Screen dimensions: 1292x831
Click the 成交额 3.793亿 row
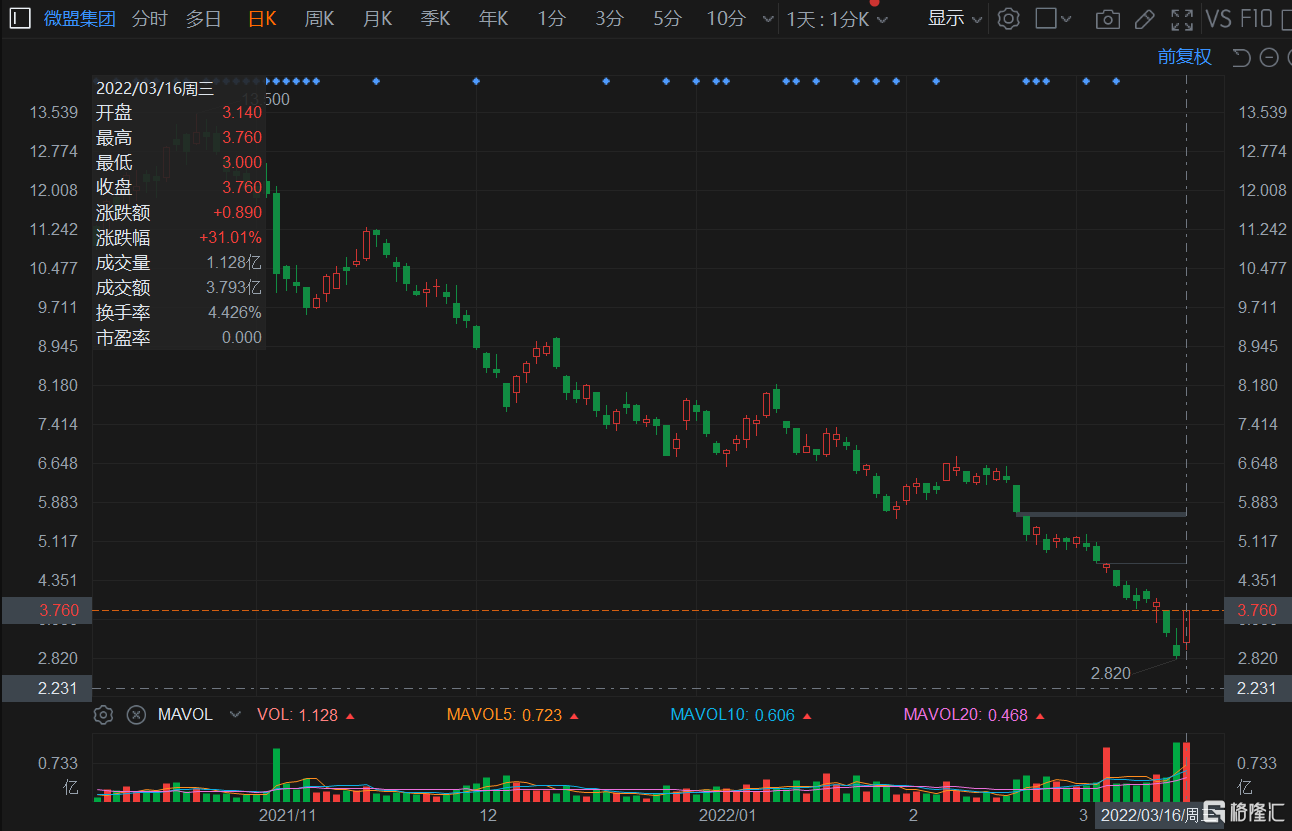click(x=179, y=288)
